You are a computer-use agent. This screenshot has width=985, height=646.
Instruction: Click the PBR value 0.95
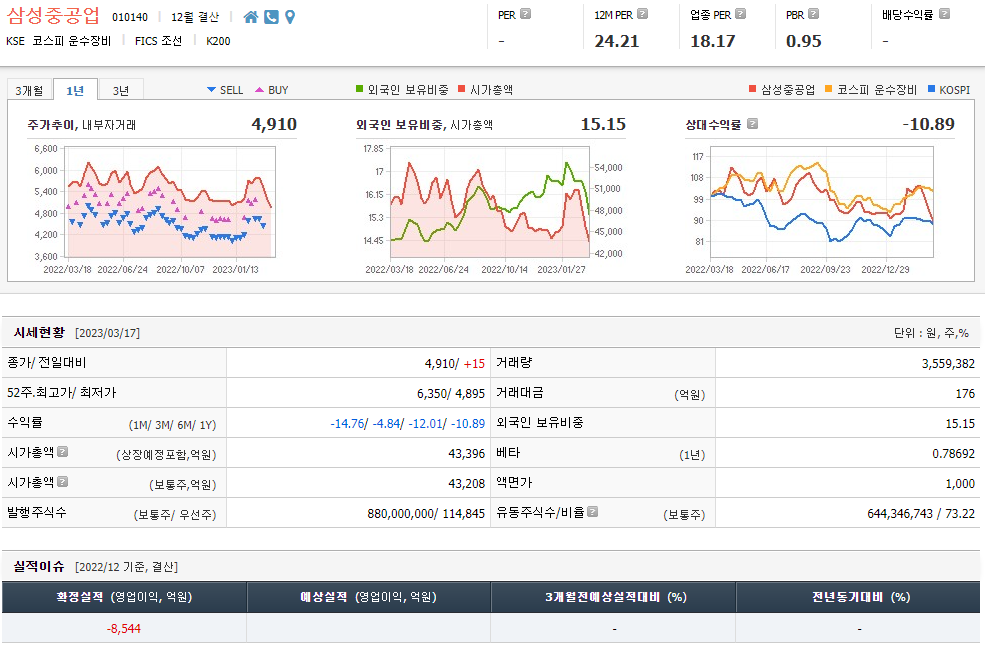[803, 41]
